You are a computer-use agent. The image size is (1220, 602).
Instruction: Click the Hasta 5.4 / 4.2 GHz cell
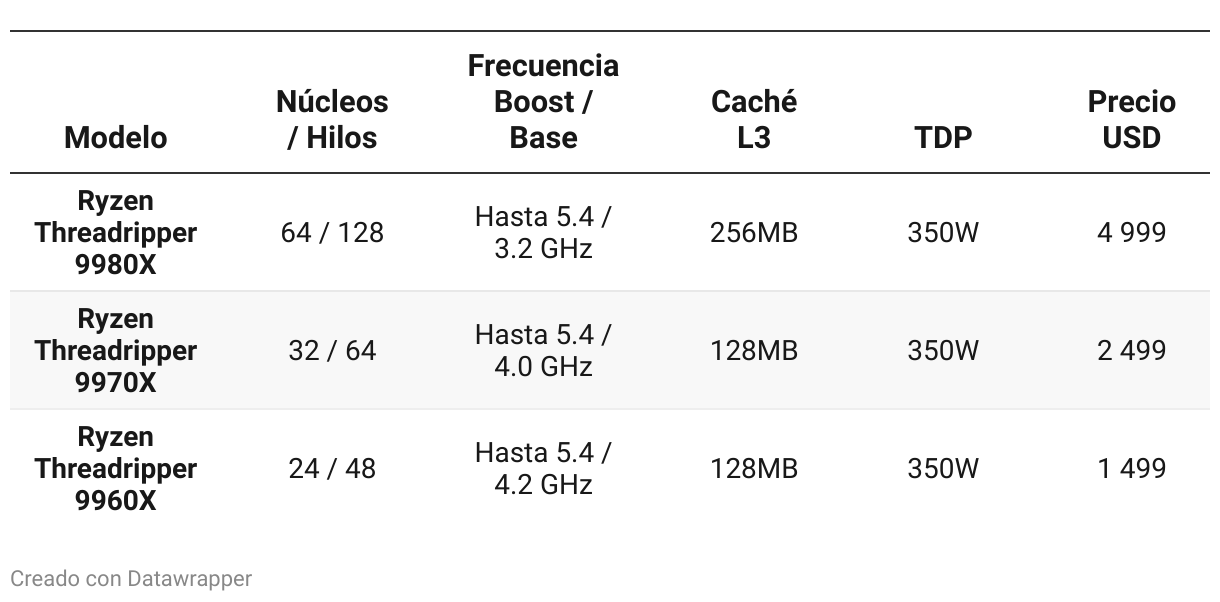click(543, 468)
